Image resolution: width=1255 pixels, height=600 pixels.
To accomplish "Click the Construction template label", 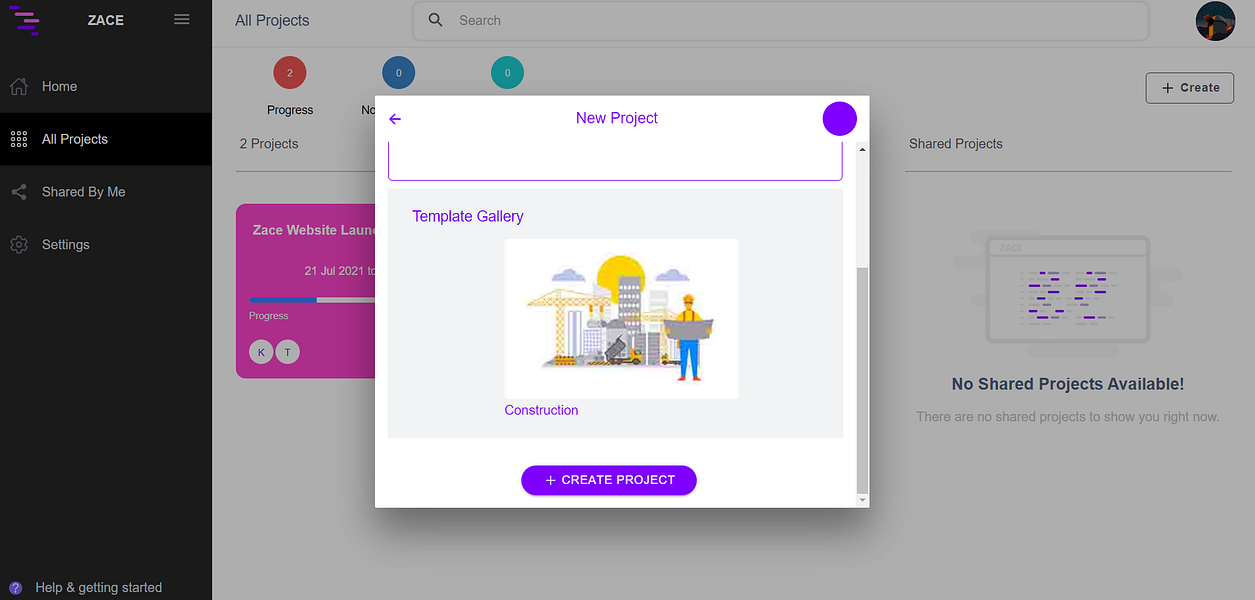I will click(541, 410).
